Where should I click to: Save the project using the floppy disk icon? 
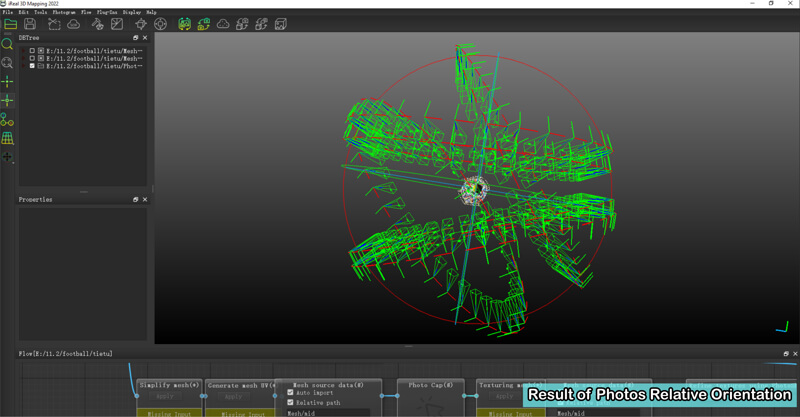tap(30, 24)
